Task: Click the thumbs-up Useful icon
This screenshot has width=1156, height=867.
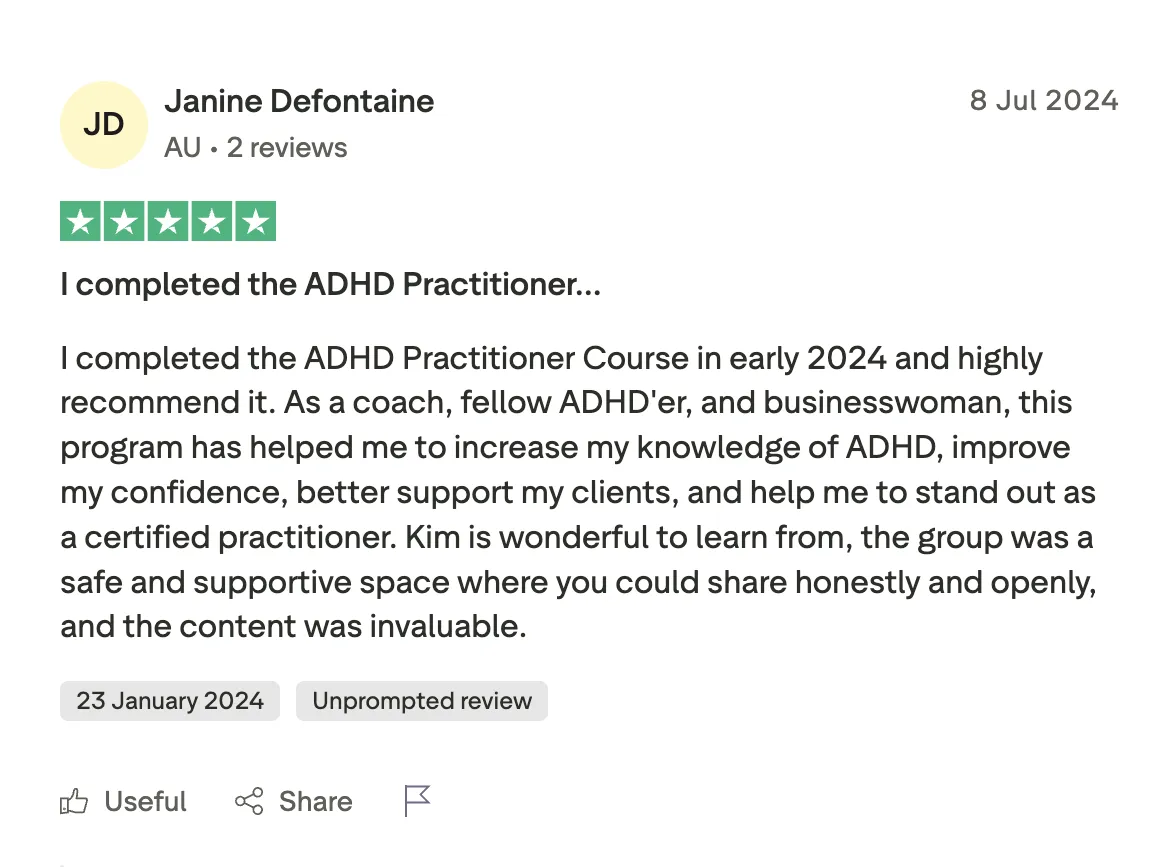Action: click(74, 801)
